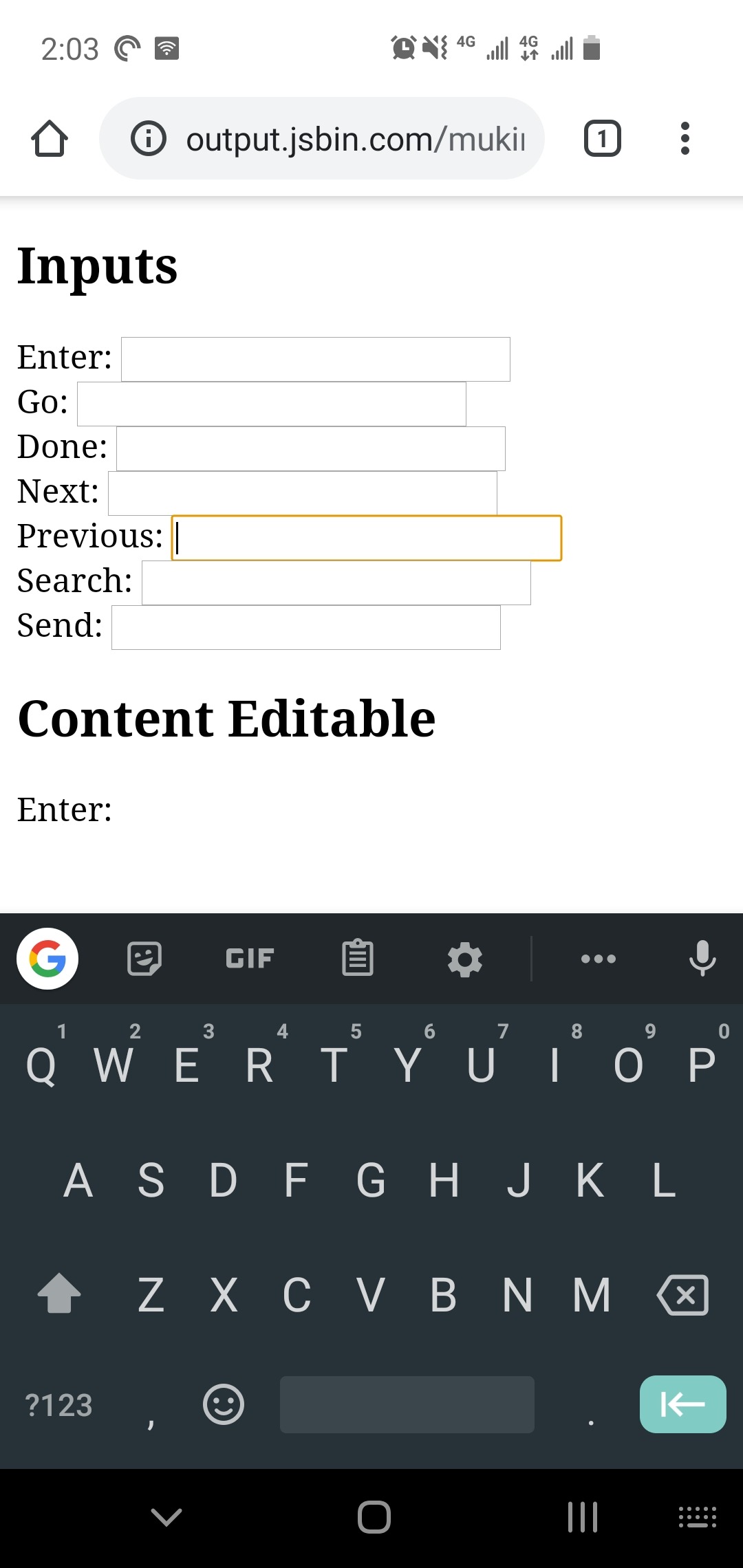Open Google search on the keyboard
The width and height of the screenshot is (743, 1568).
pyautogui.click(x=47, y=959)
